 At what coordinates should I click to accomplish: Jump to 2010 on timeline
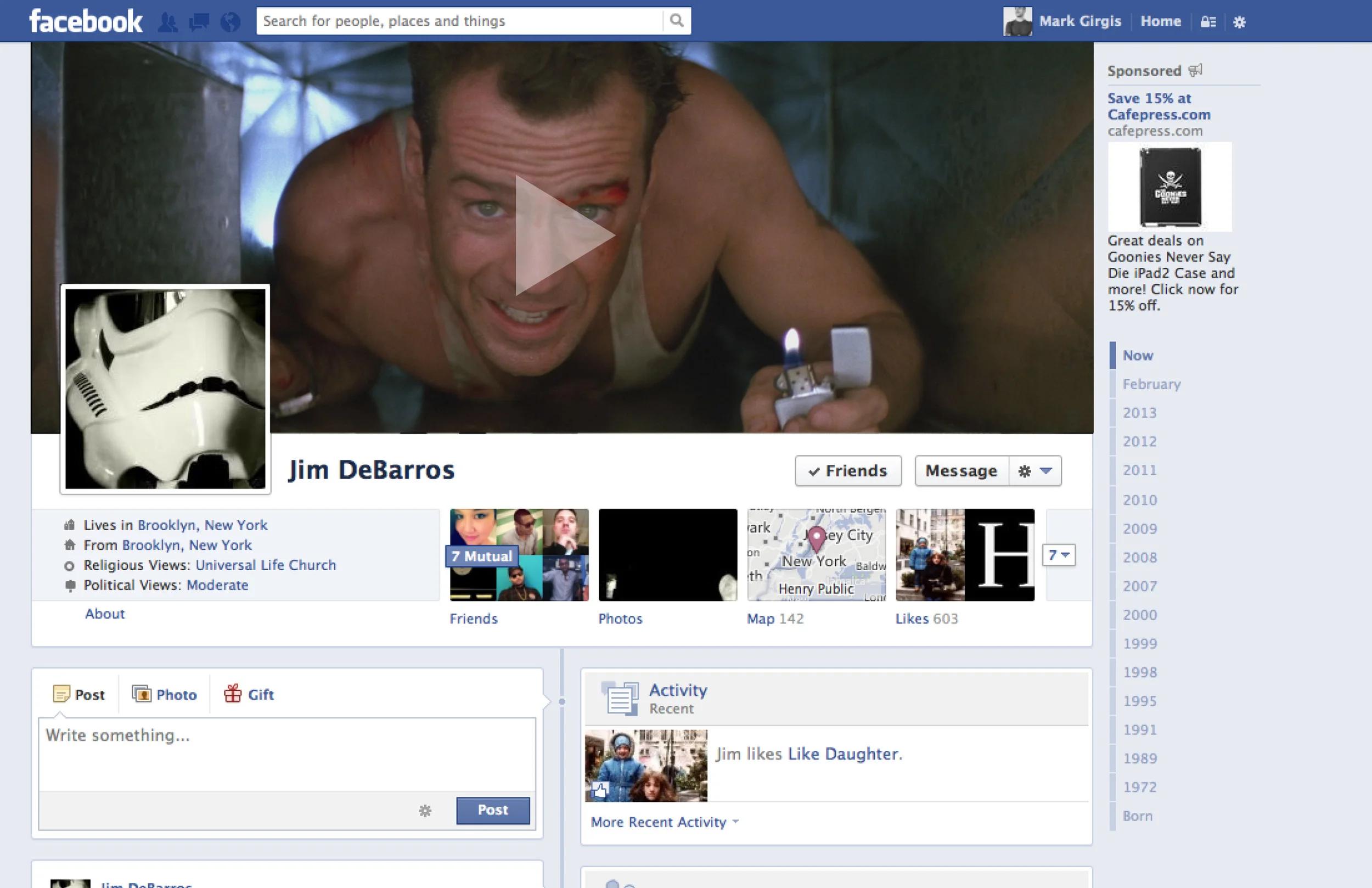click(1139, 500)
